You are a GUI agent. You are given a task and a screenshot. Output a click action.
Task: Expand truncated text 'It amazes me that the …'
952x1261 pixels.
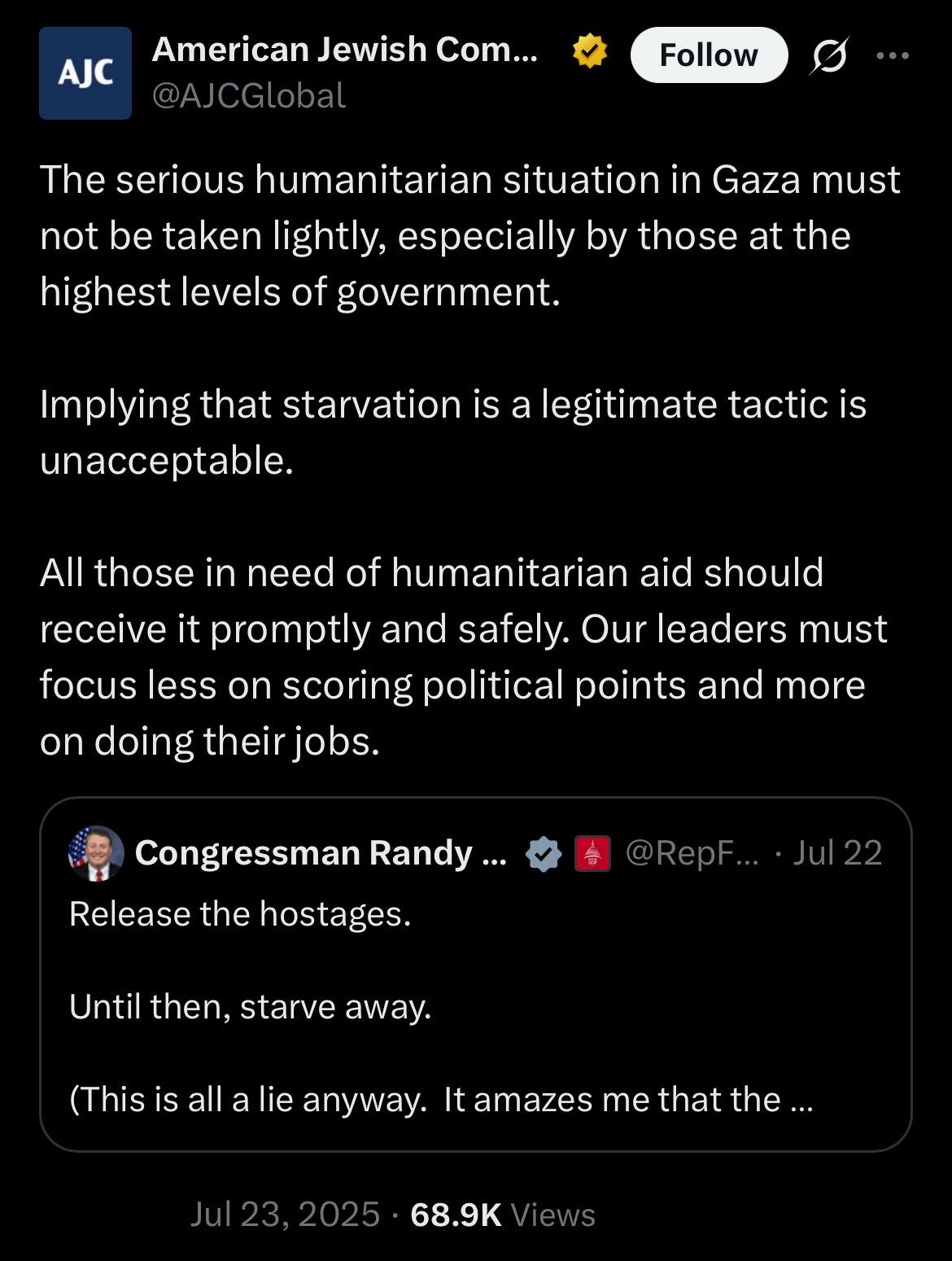point(628,1100)
